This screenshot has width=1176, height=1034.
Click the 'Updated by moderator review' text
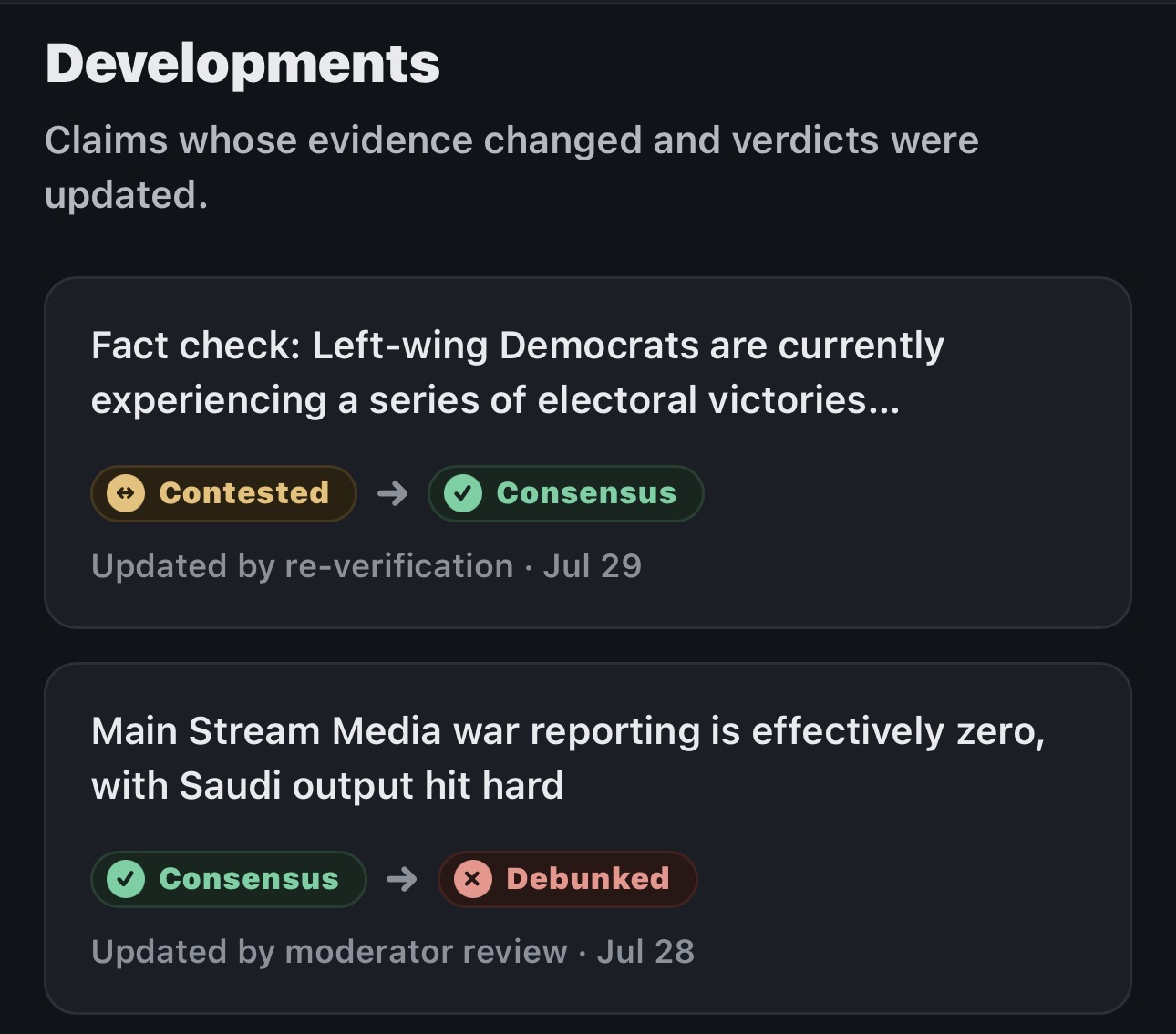329,952
